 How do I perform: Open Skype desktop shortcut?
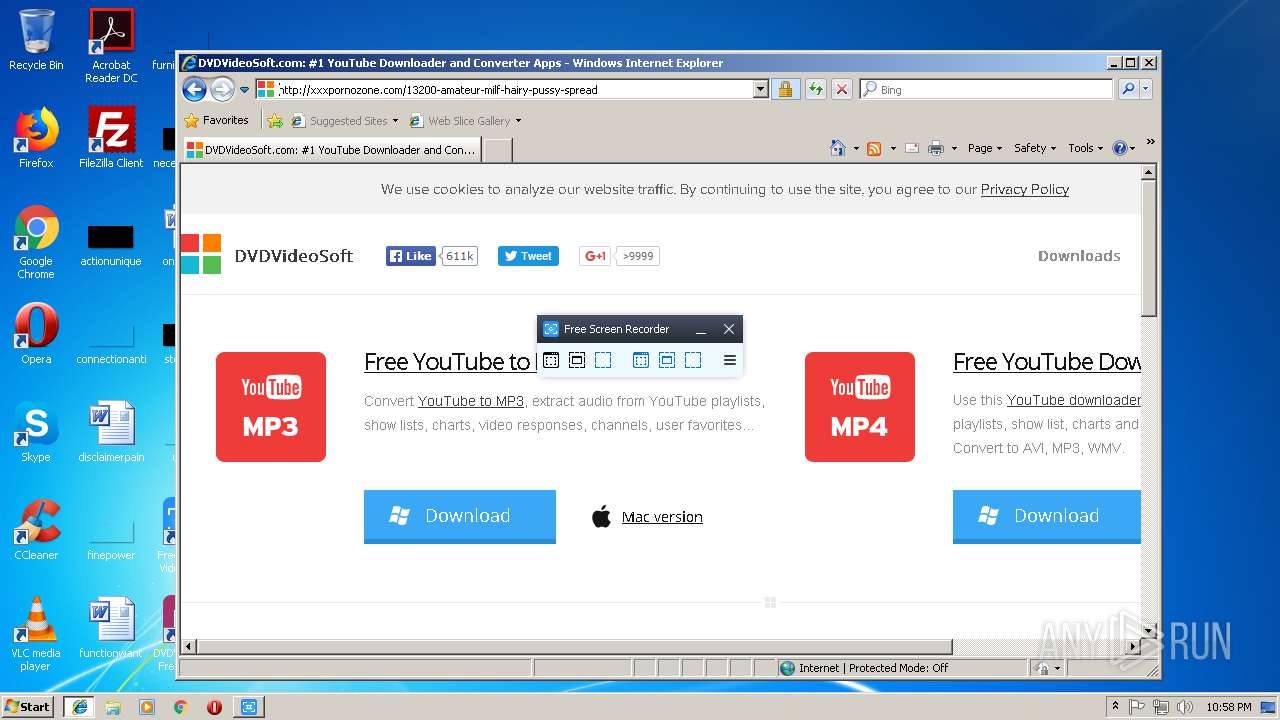click(36, 432)
